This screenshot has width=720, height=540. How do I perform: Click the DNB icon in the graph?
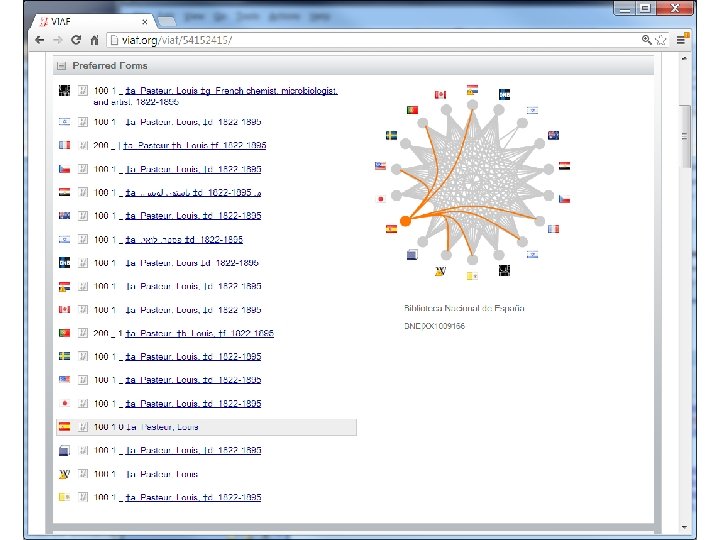coord(504,94)
